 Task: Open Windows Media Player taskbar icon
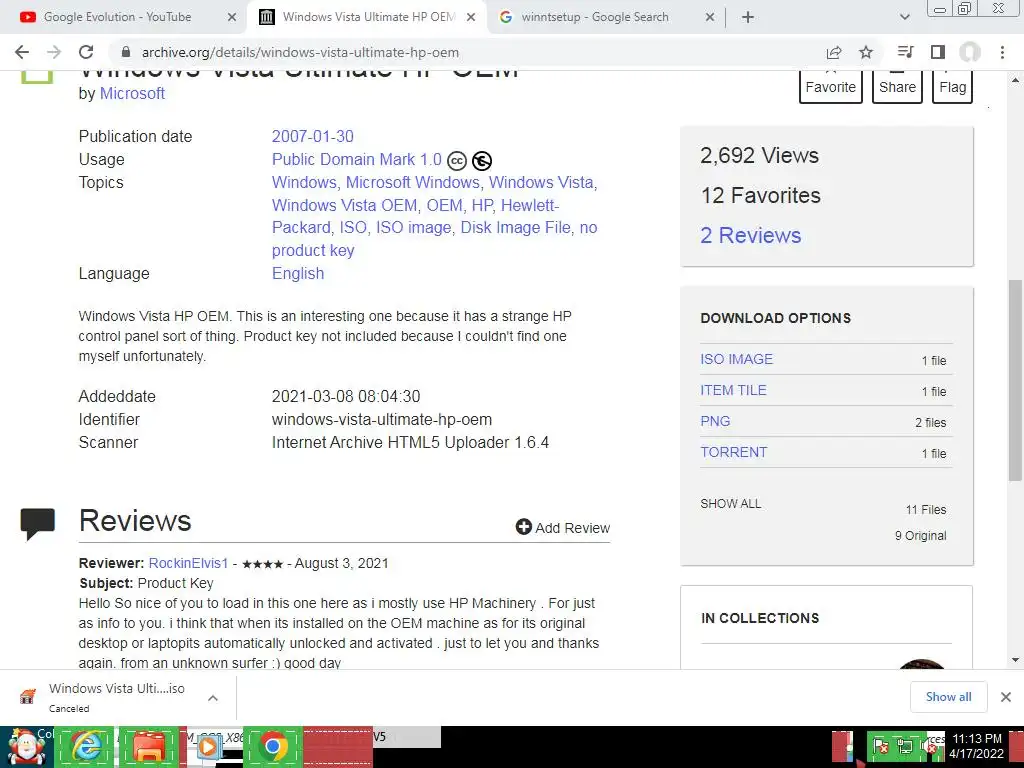coord(208,747)
